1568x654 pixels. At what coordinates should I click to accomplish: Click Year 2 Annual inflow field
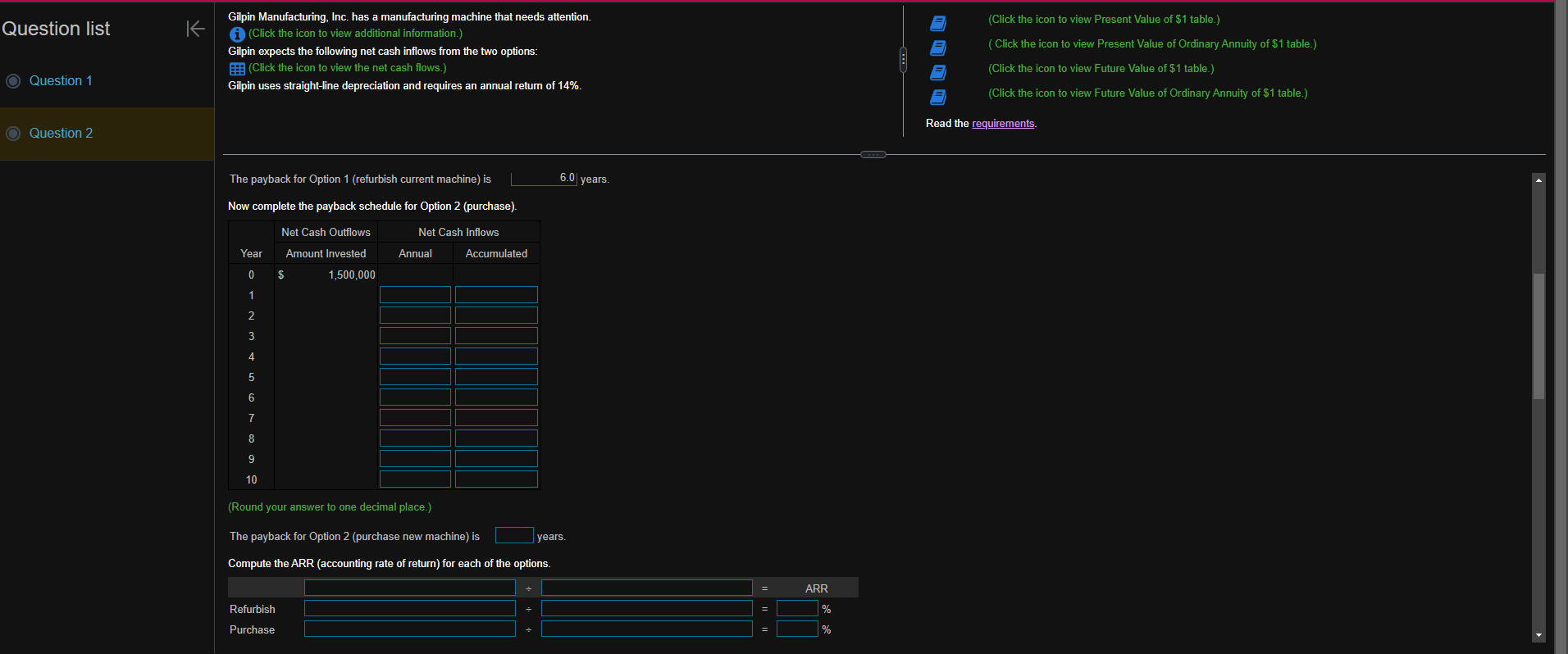[415, 316]
